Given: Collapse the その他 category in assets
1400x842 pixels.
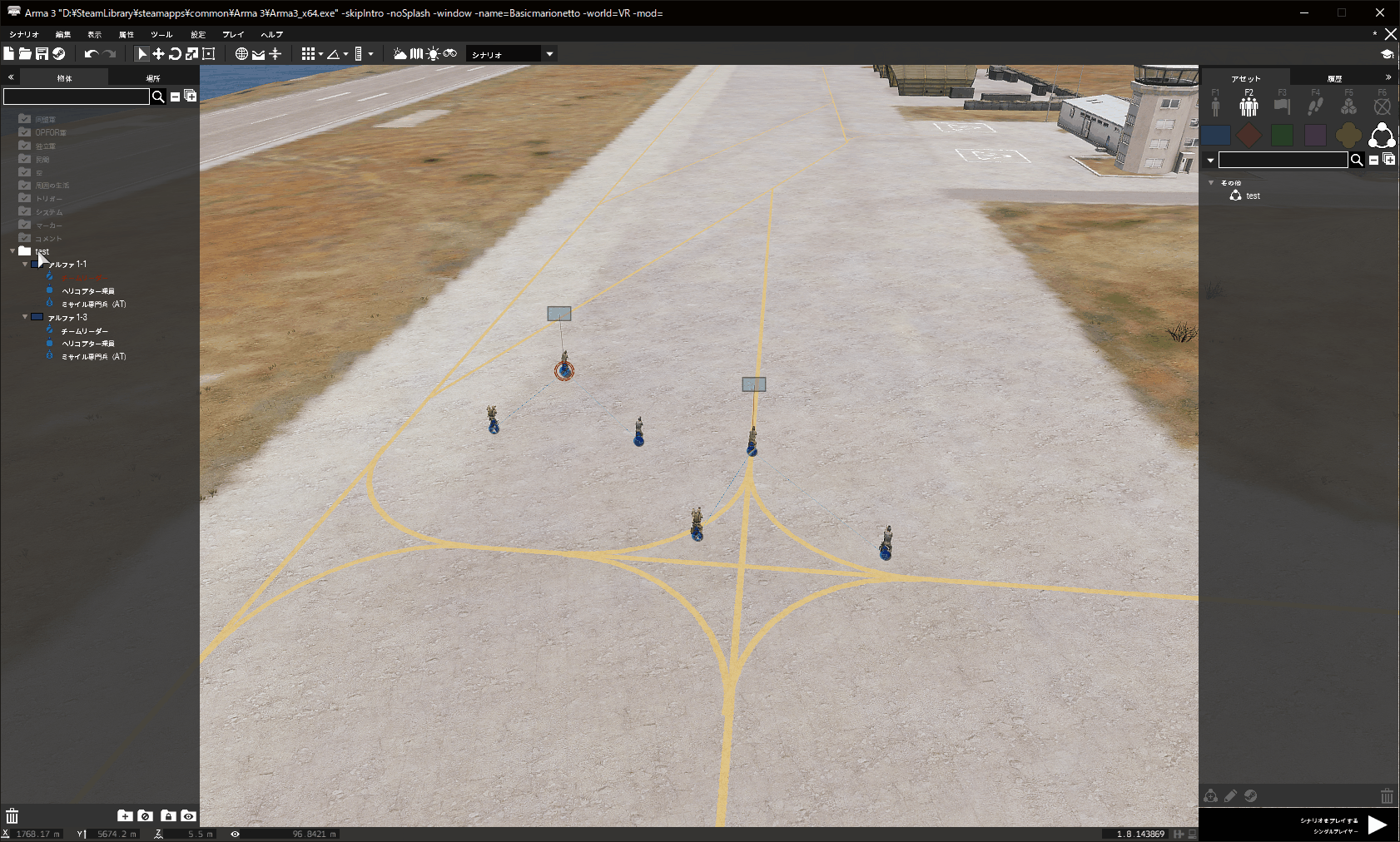Looking at the screenshot, I should tap(1211, 182).
